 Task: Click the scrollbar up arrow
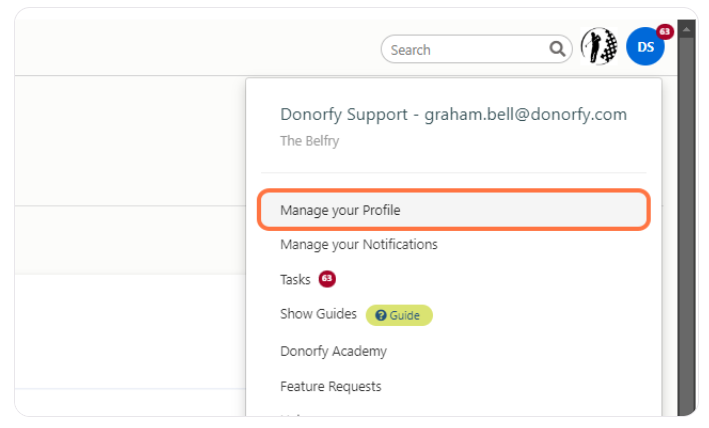pyautogui.click(x=686, y=30)
